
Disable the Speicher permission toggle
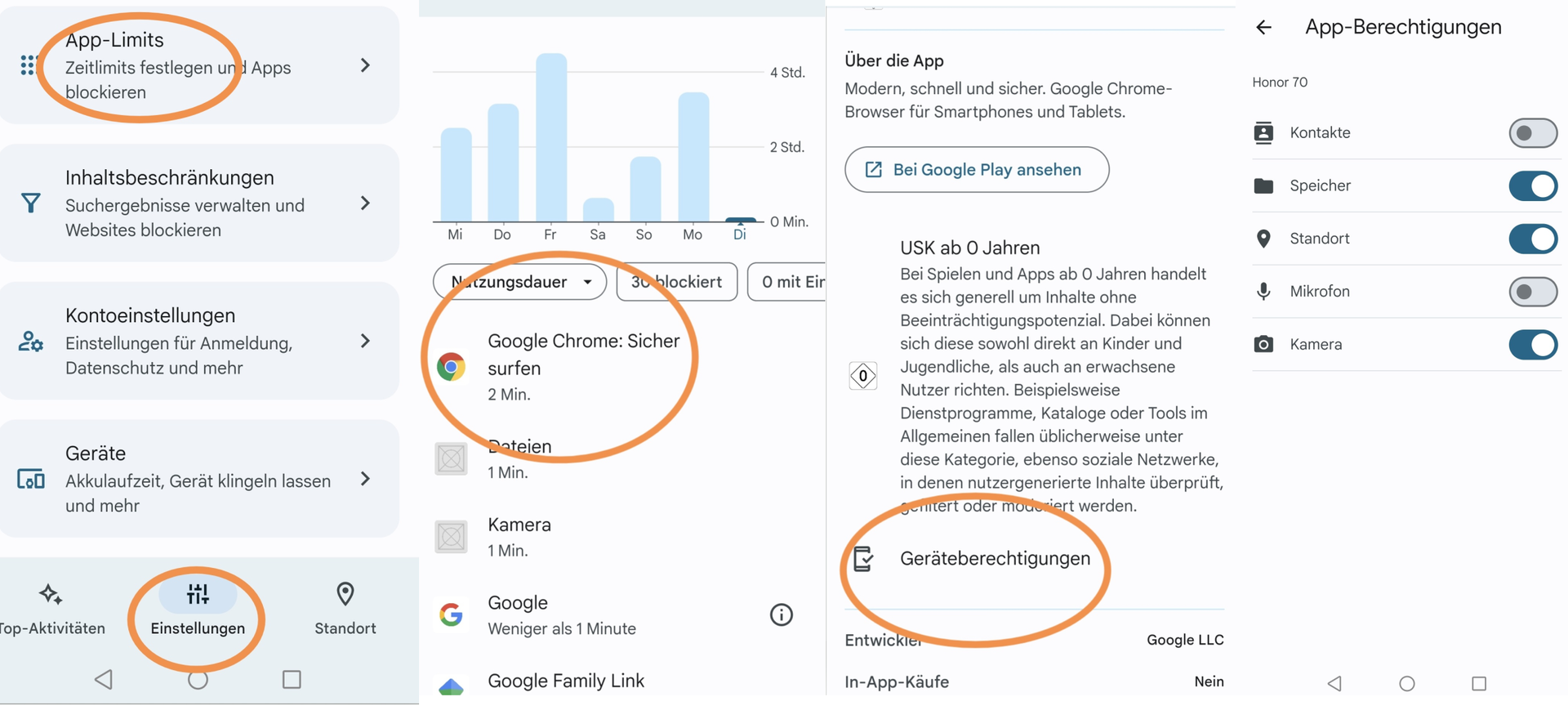1532,186
